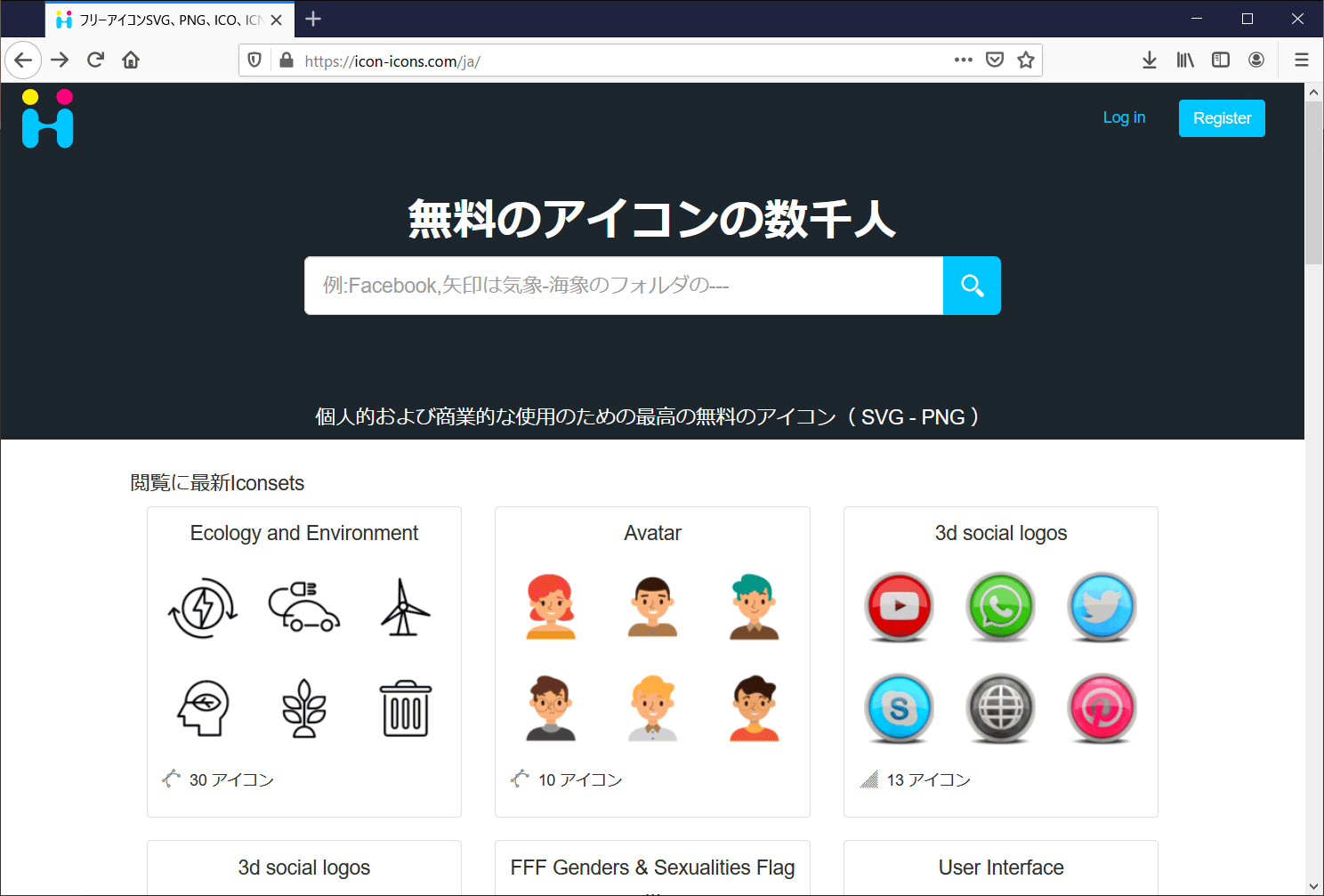The image size is (1324, 896).
Task: Open tracking protection shield panel
Action: [254, 60]
